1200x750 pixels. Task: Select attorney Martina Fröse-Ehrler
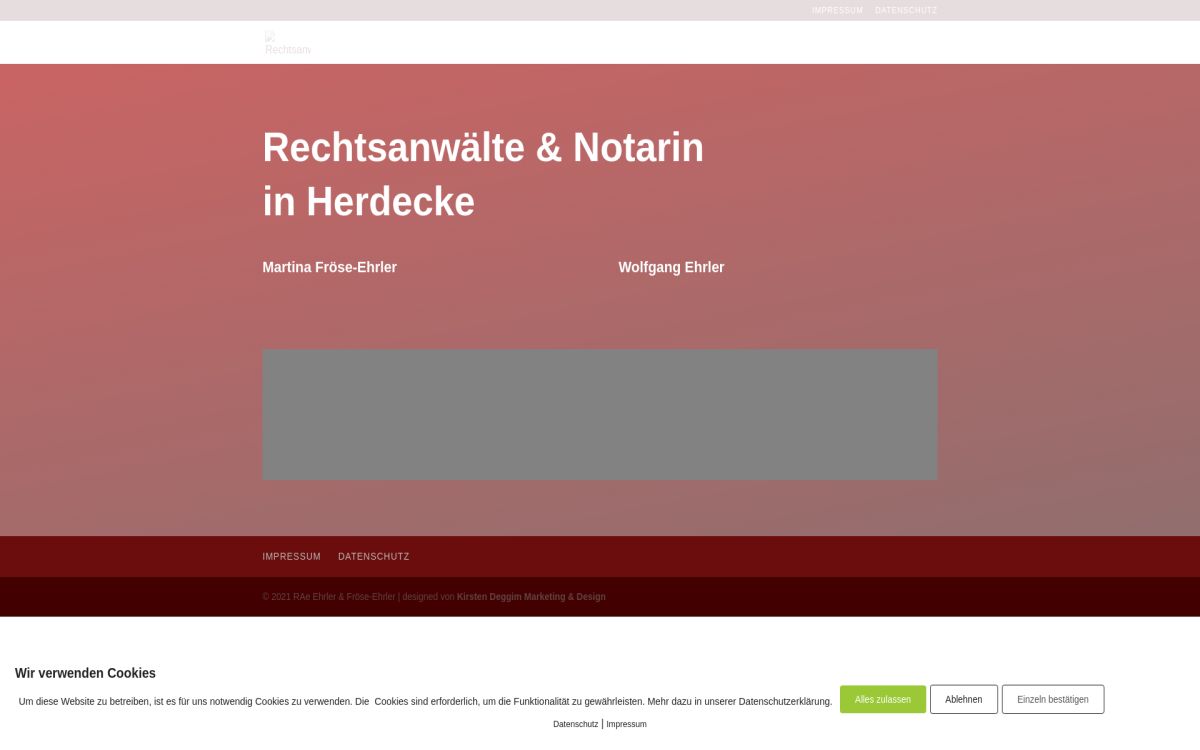pyautogui.click(x=329, y=267)
